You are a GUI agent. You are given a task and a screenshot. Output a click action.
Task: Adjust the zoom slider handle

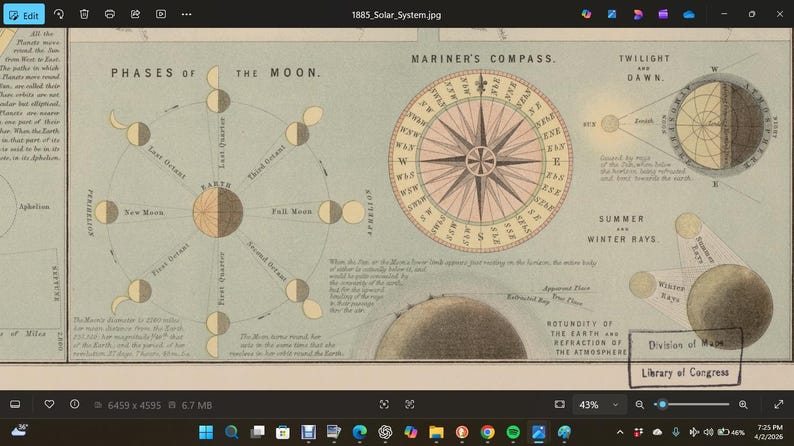tap(662, 404)
